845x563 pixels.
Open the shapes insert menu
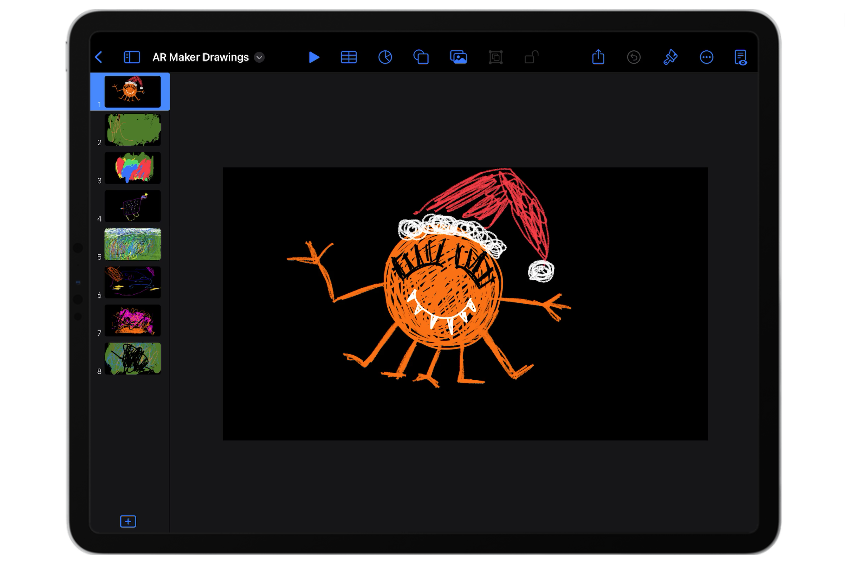(421, 58)
